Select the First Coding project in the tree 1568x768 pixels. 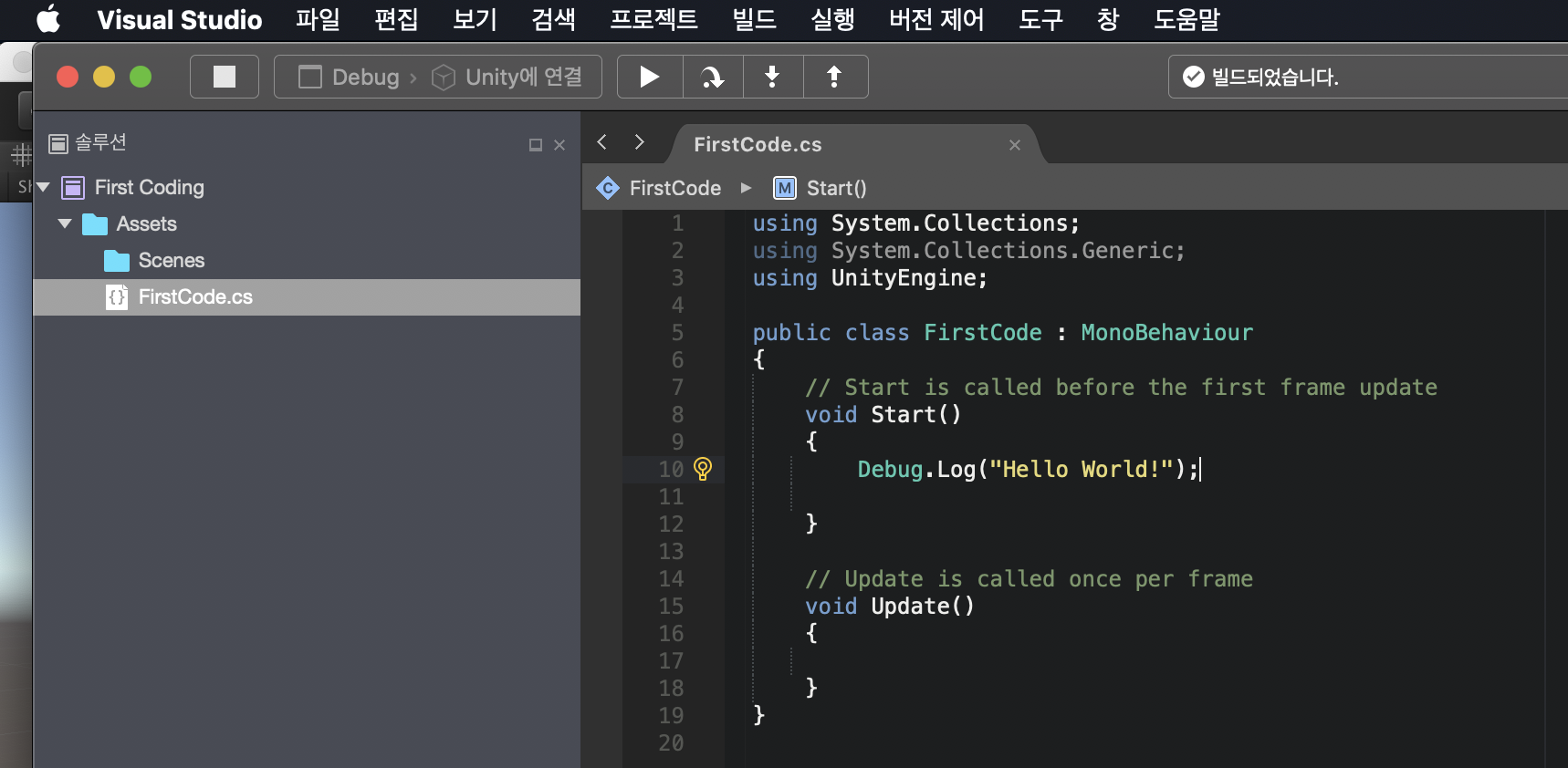[x=150, y=187]
